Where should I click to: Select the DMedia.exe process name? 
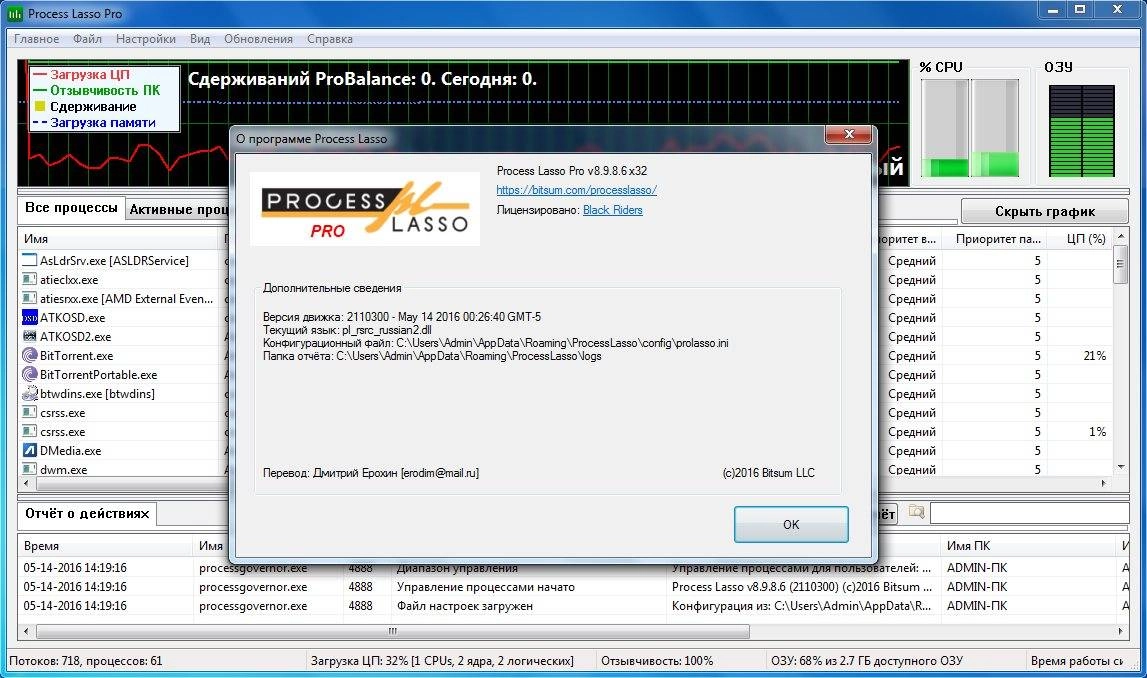pyautogui.click(x=70, y=451)
